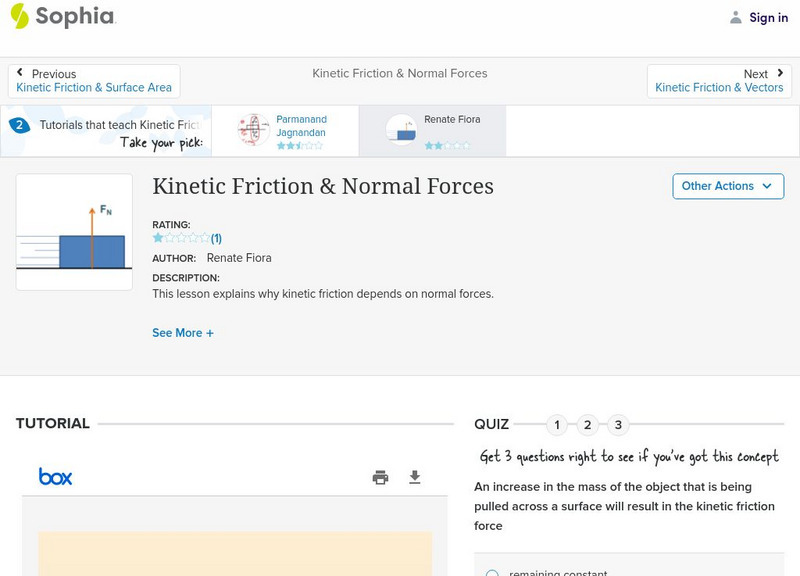Select Renate Fiora's tutorial option

435,129
